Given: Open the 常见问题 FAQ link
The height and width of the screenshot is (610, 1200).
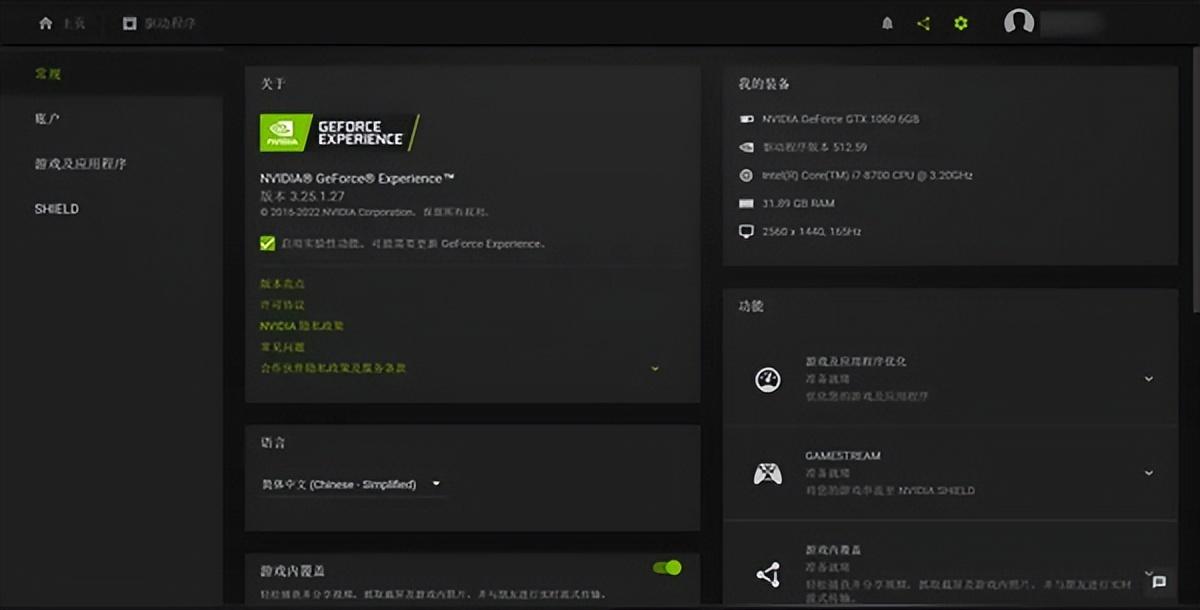Looking at the screenshot, I should point(282,347).
